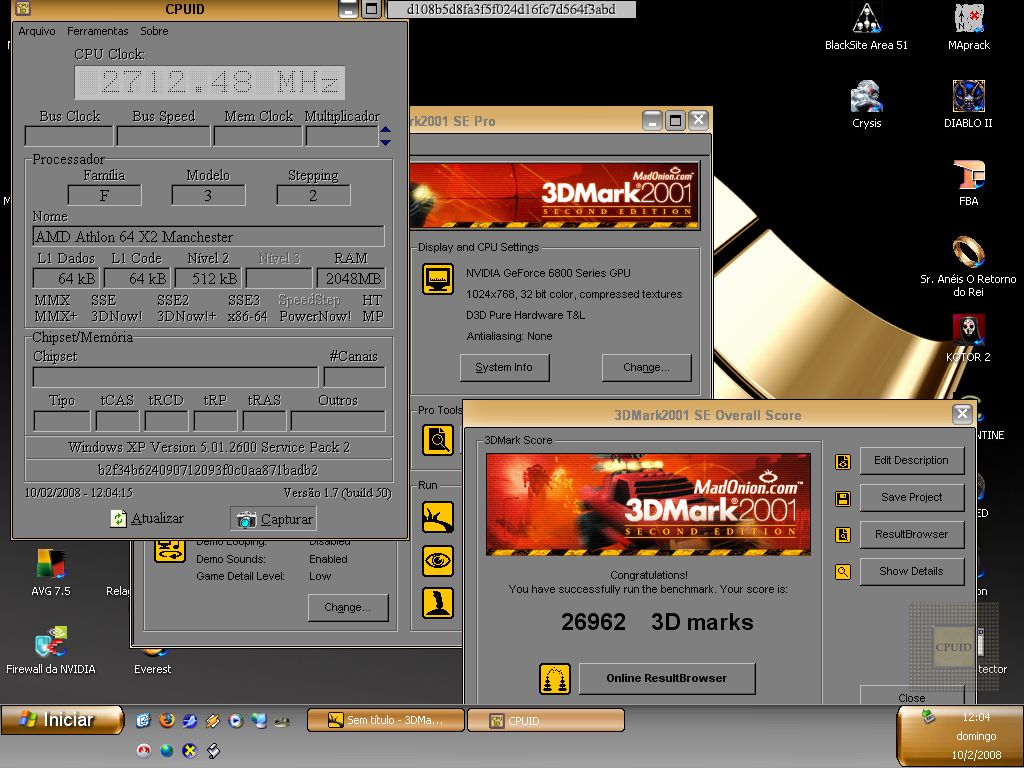Open the Firewall da NVIDIA desktop icon
This screenshot has height=768, width=1024.
51,650
